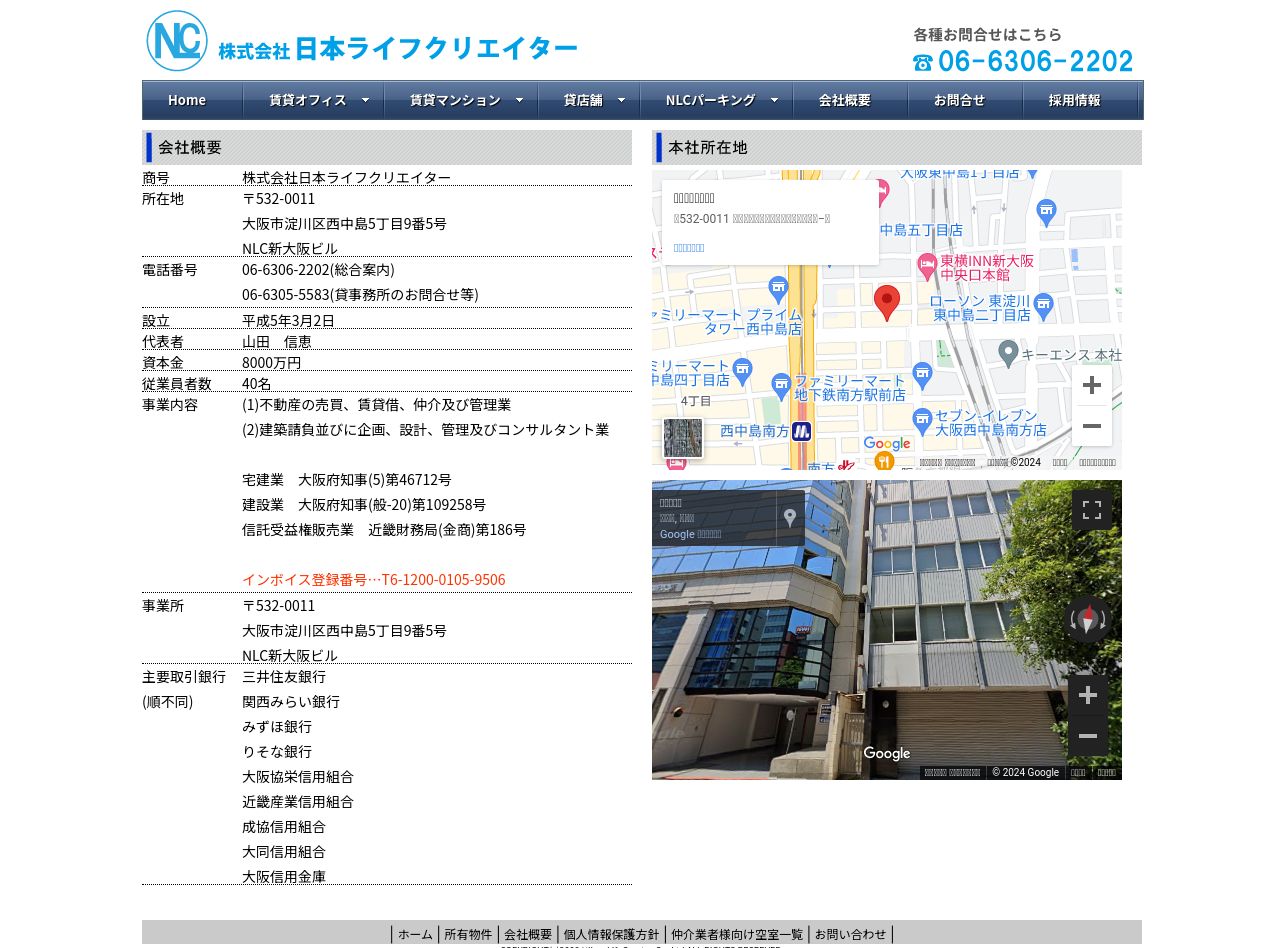Open Street View in fullscreen
1284x948 pixels.
(1092, 510)
